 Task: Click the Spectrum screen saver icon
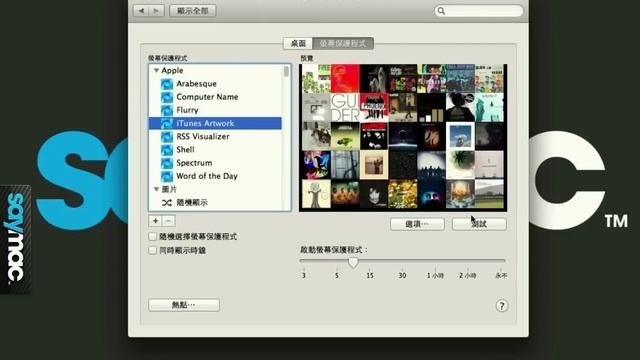[x=167, y=163]
